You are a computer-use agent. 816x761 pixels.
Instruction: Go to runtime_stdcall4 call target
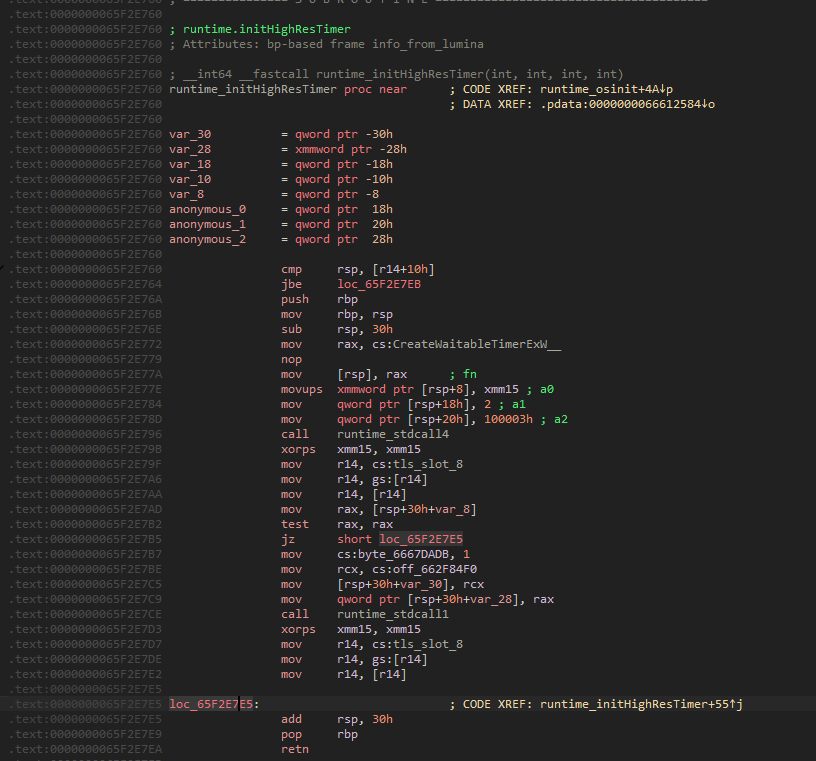393,434
